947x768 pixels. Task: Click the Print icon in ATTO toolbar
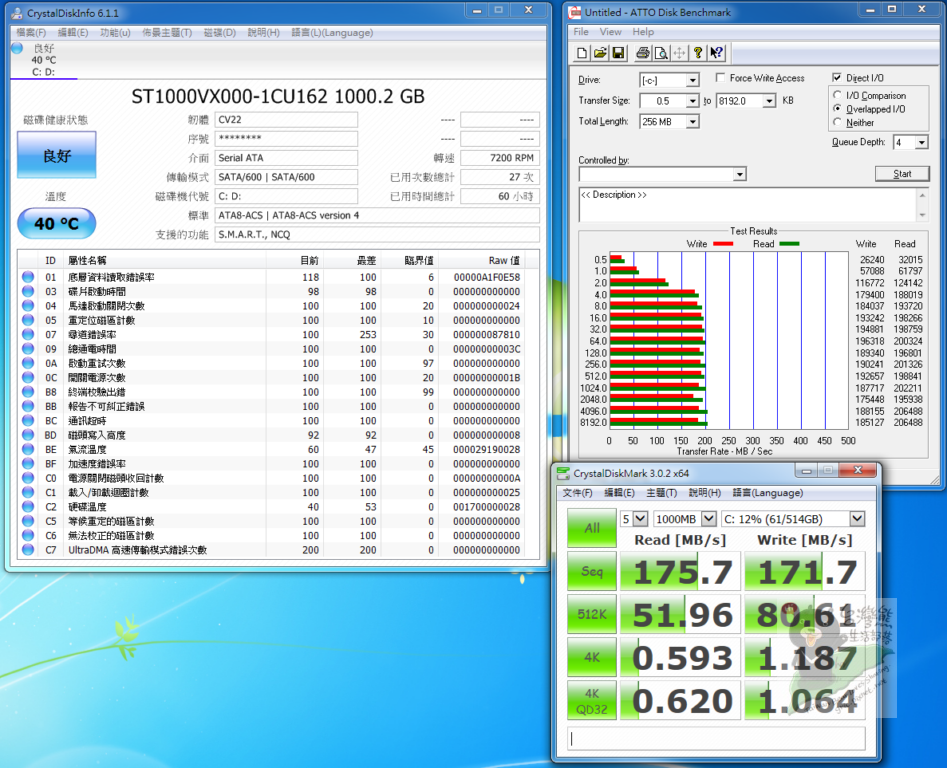pos(643,53)
